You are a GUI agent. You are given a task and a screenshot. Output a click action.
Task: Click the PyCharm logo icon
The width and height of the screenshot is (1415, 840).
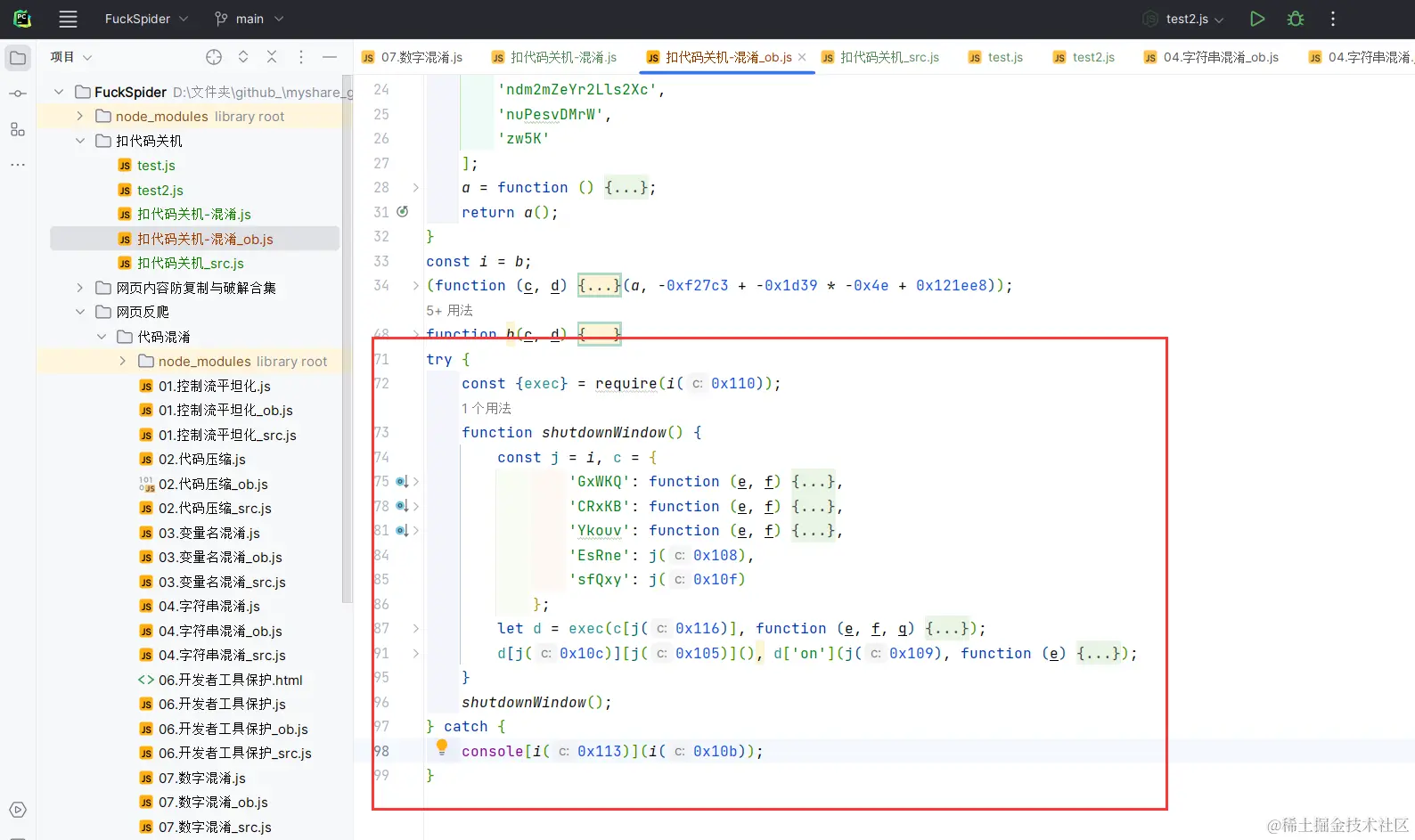click(x=23, y=19)
